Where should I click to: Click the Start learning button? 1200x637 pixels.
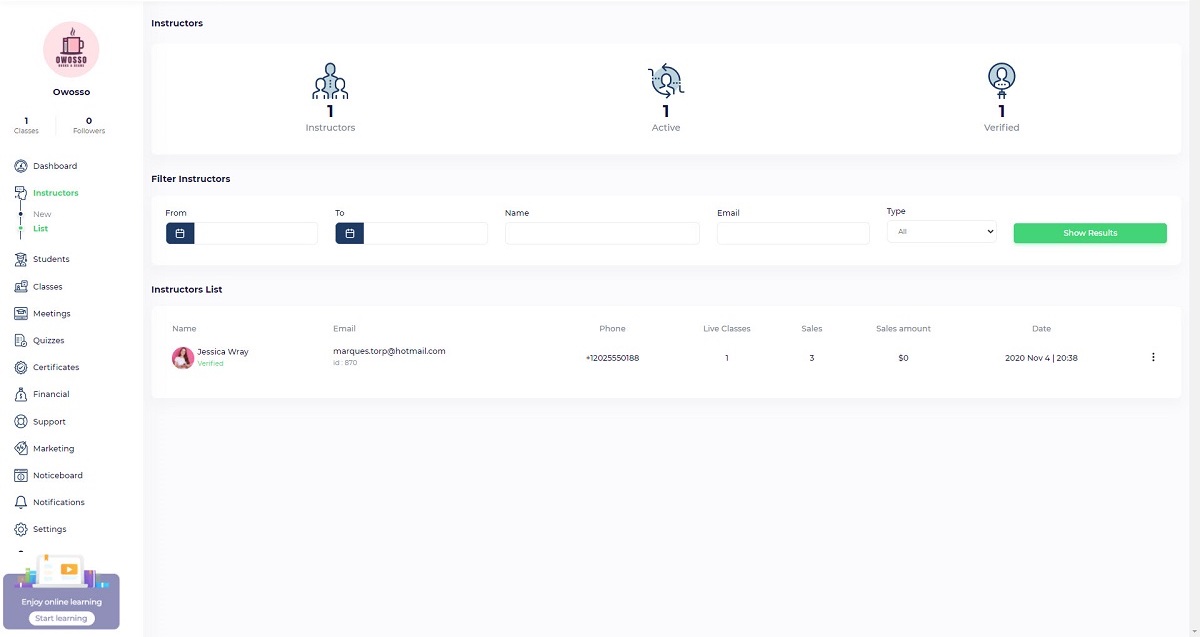coord(61,618)
